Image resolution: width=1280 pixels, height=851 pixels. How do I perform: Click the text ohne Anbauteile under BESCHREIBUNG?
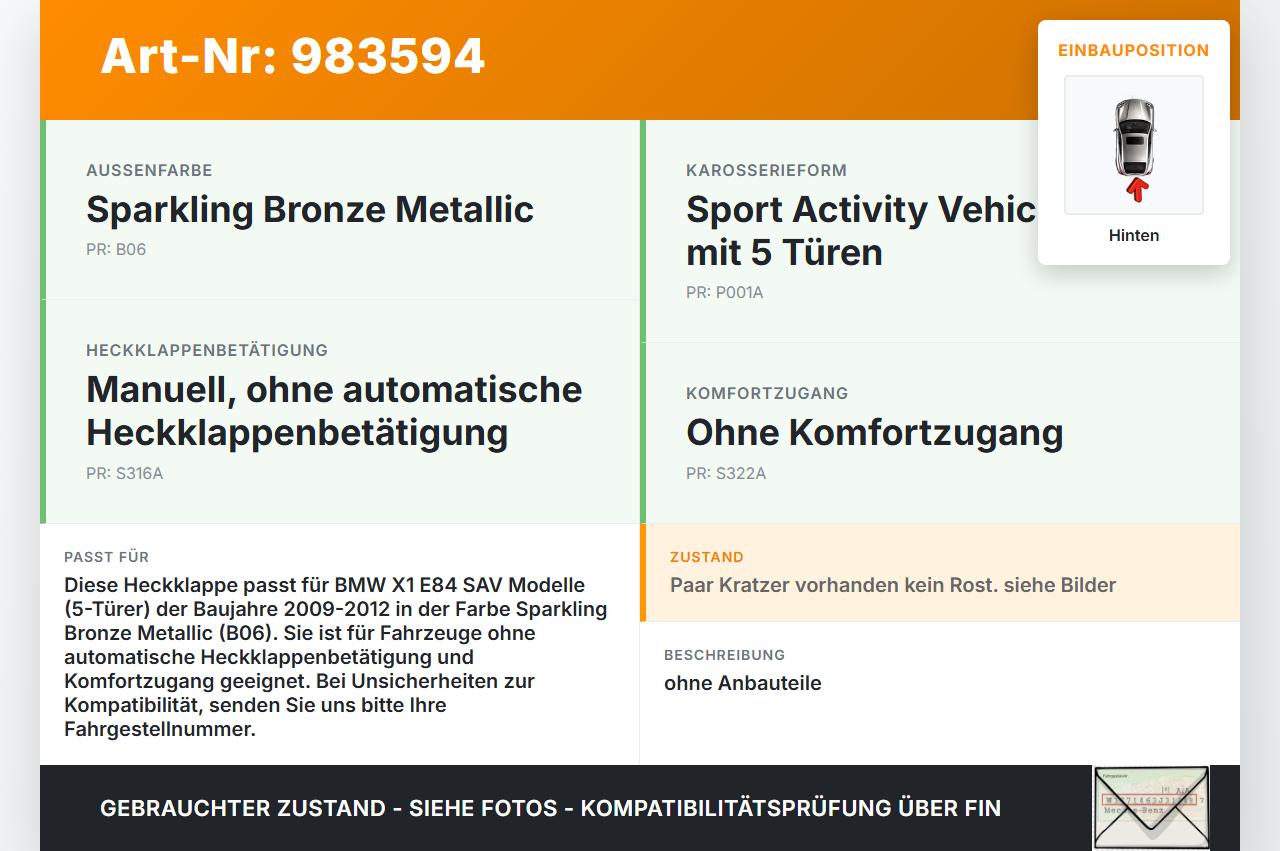pyautogui.click(x=743, y=683)
